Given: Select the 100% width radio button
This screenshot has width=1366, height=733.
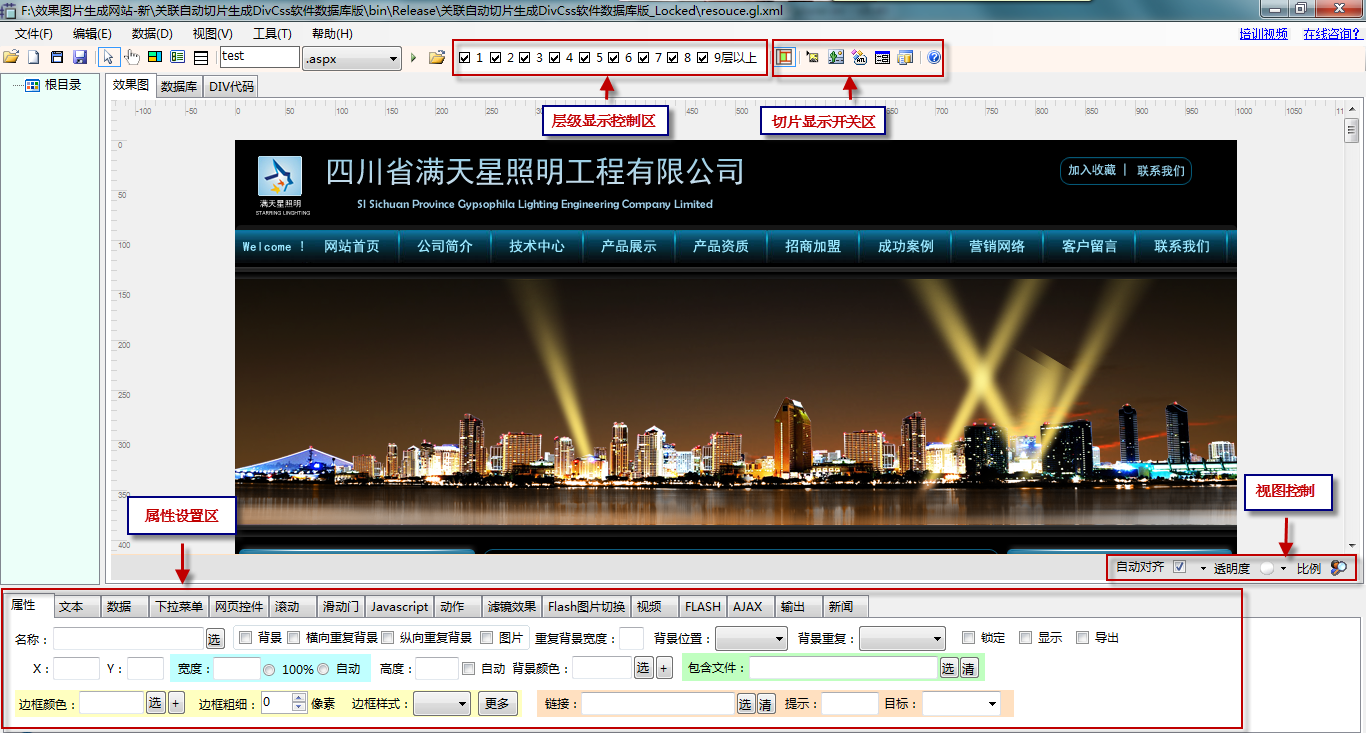Looking at the screenshot, I should (x=268, y=669).
